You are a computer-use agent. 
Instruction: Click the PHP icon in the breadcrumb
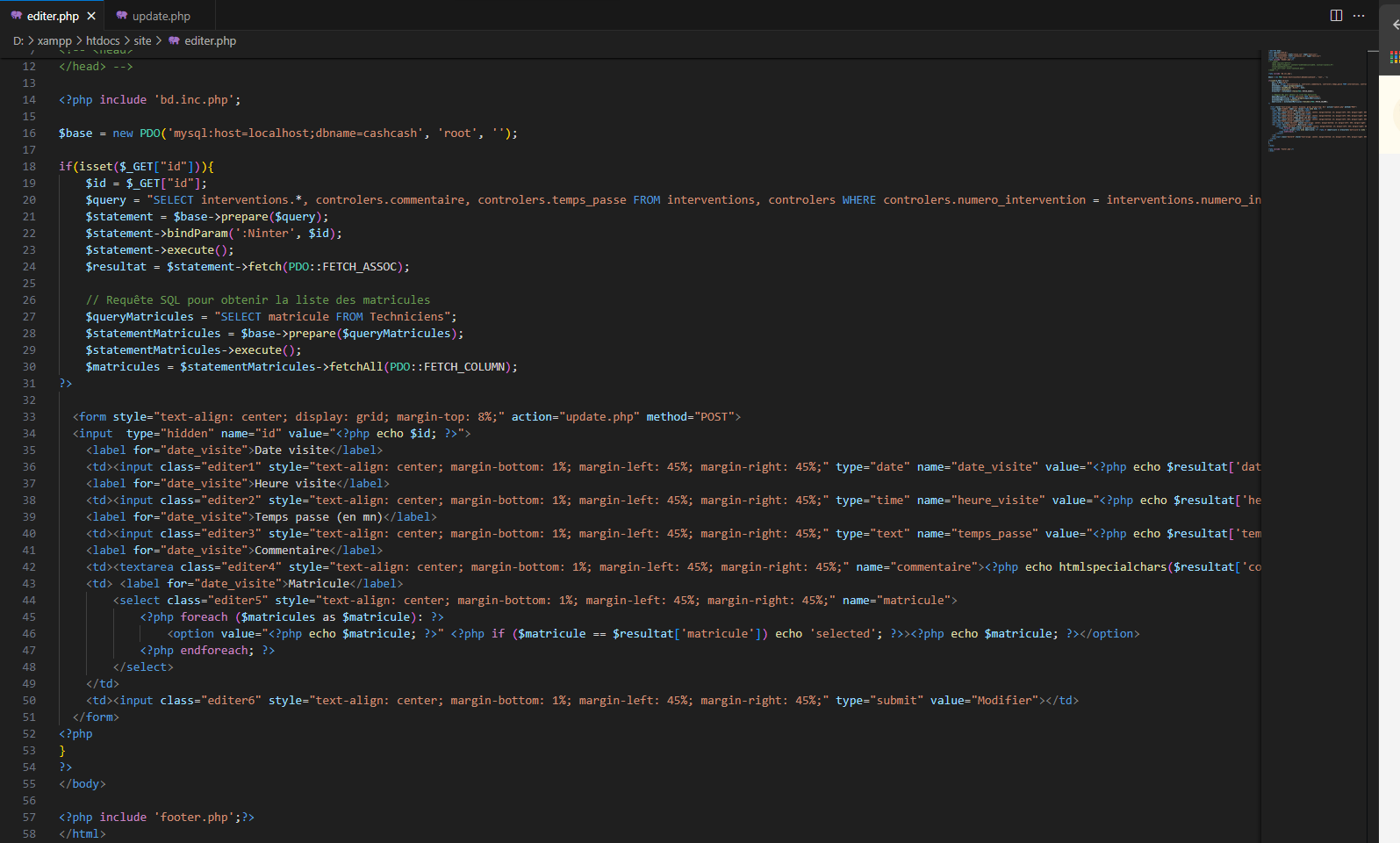pos(174,40)
